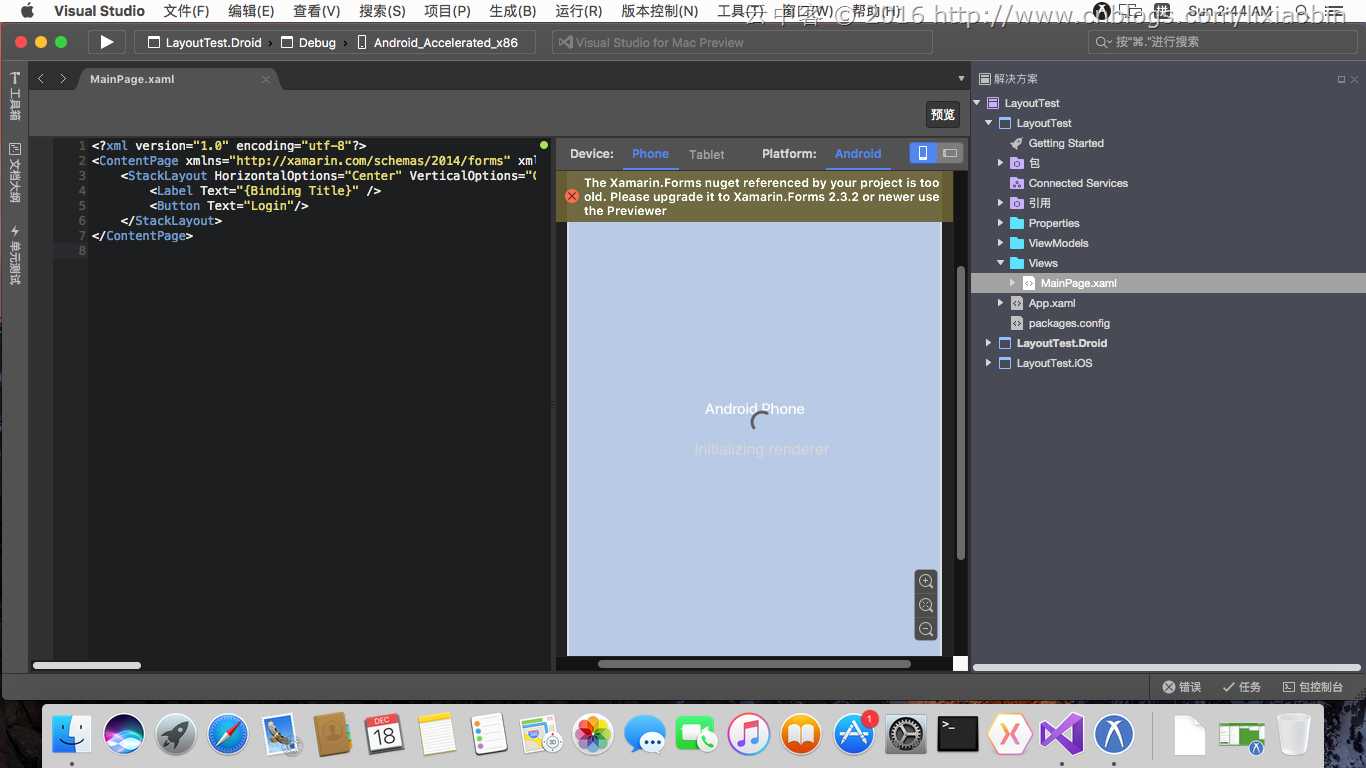1366x768 pixels.
Task: Open the LayoutTest.Droid startup project dropdown
Action: click(204, 42)
